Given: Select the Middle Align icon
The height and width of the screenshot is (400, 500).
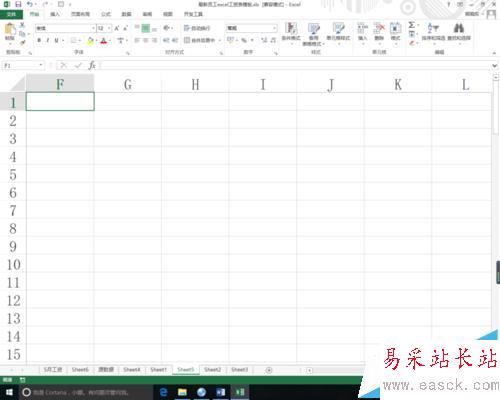Looking at the screenshot, I should (146, 28).
